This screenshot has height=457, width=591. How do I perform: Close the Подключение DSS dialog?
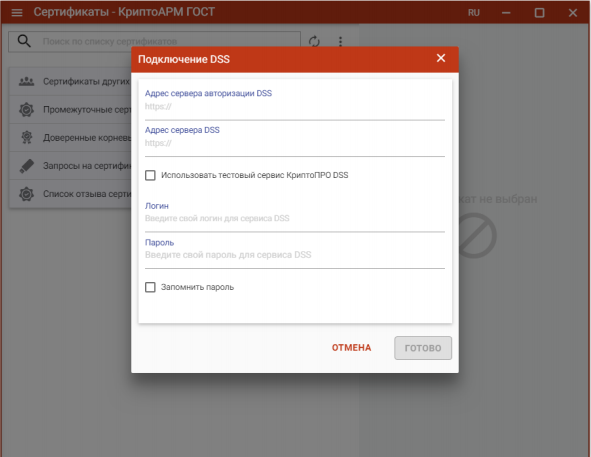(441, 58)
